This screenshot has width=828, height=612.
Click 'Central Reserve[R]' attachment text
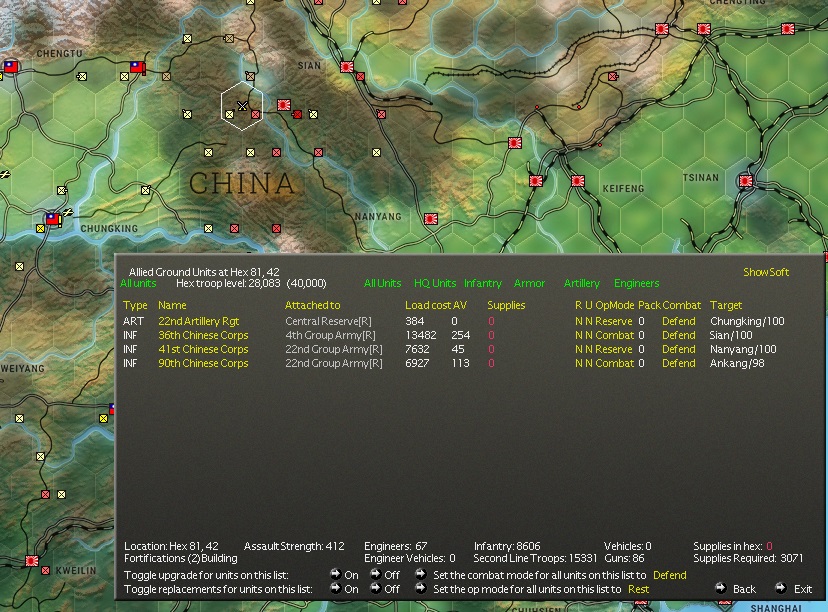pos(328,321)
